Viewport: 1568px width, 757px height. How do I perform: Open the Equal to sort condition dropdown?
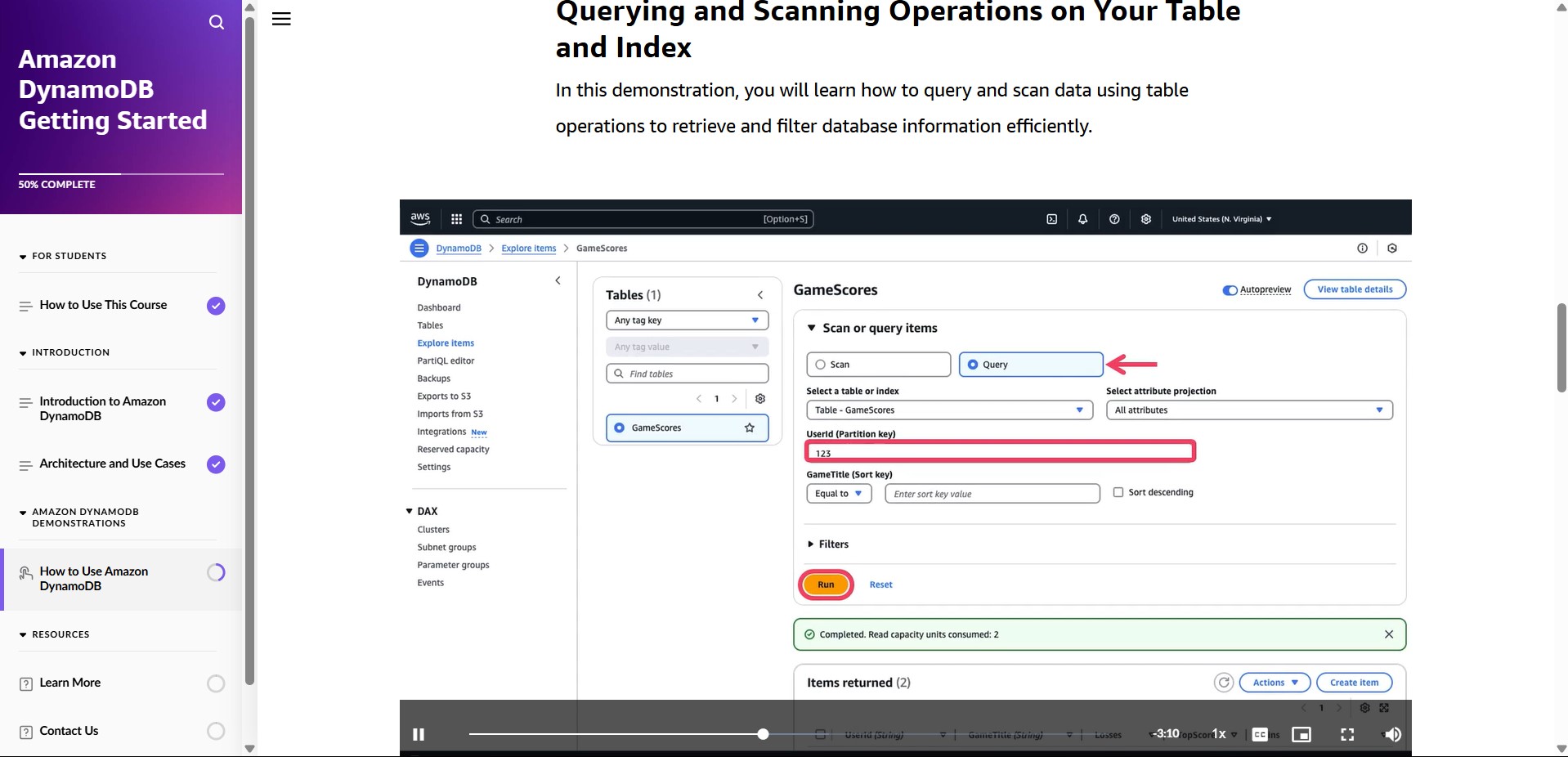click(839, 494)
